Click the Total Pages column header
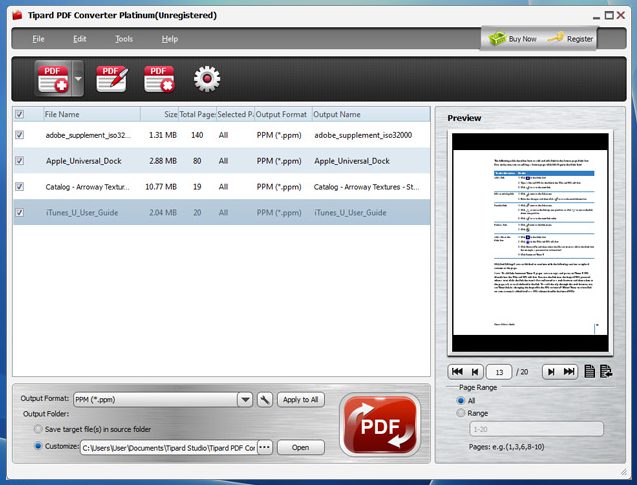The height and width of the screenshot is (485, 637). [x=197, y=115]
